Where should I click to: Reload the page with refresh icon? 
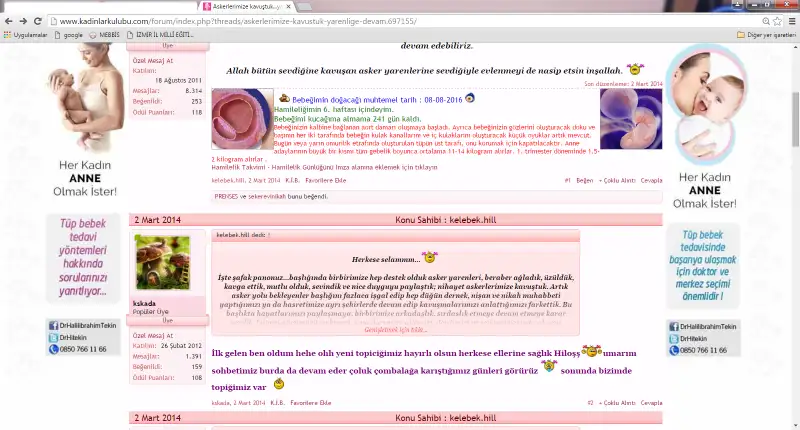pos(38,20)
